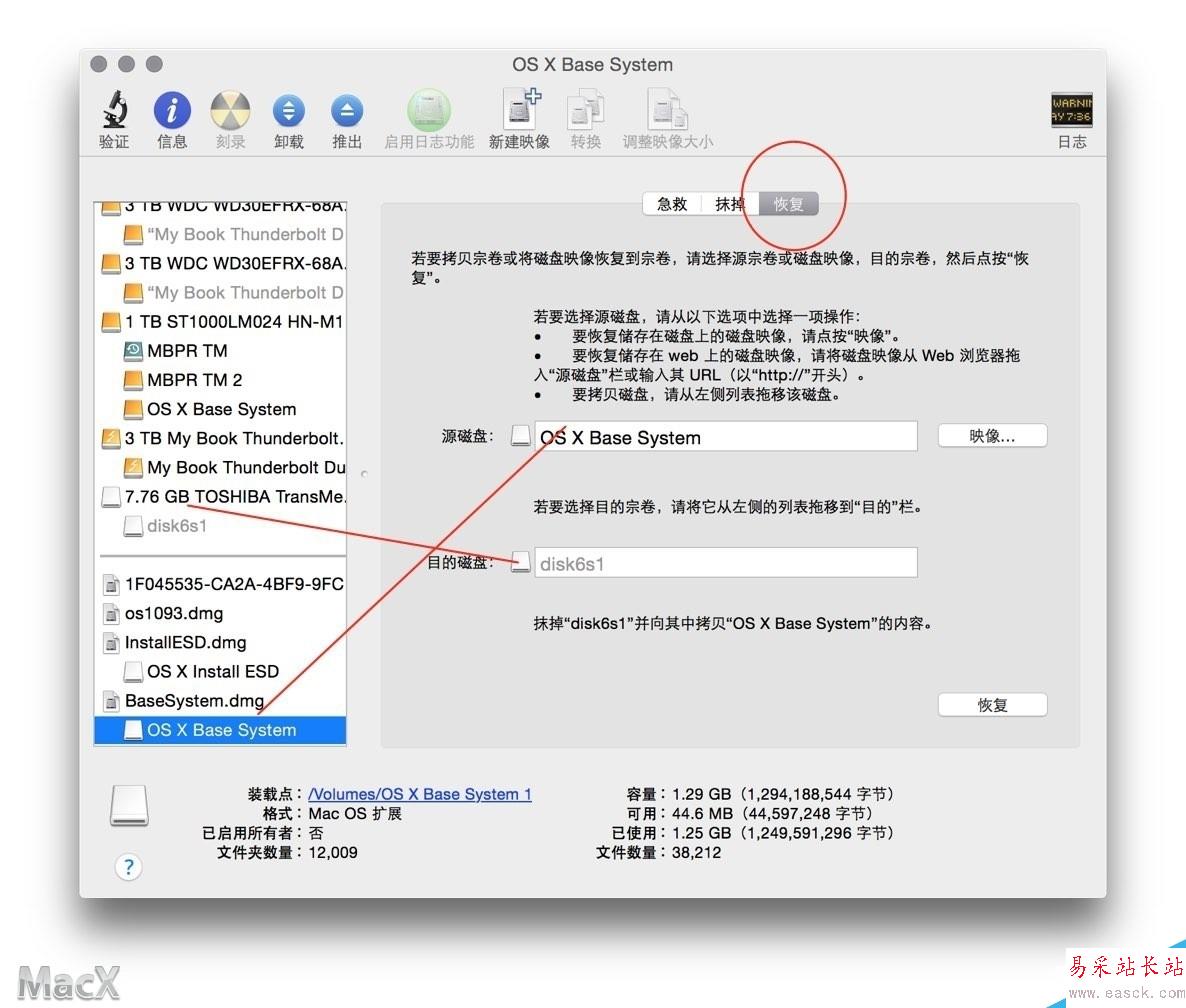1186x1008 pixels.
Task: Click the large drive icon in info area
Action: click(129, 805)
